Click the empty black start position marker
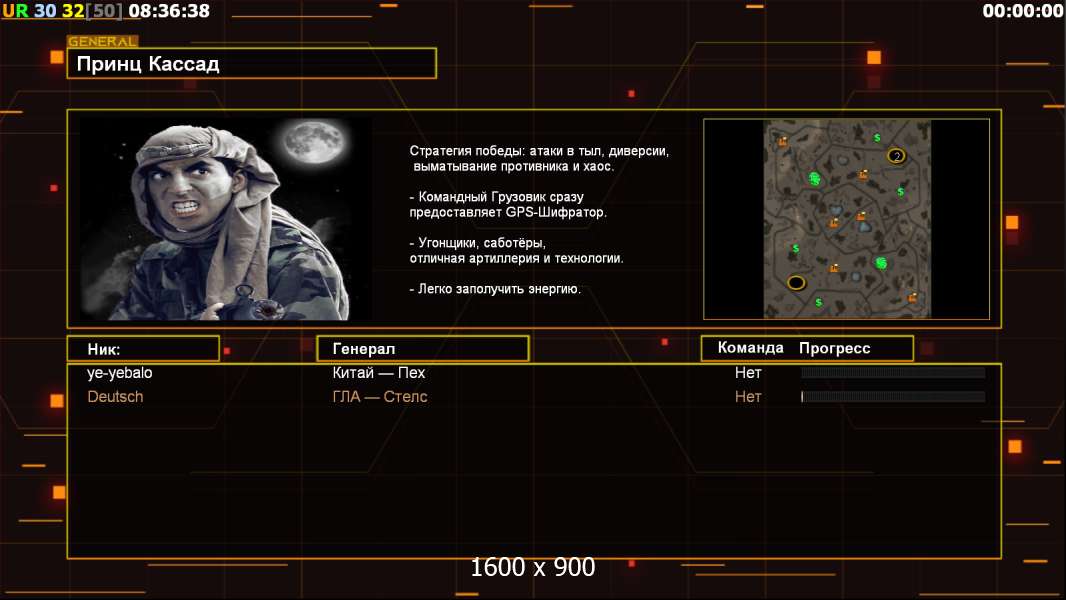This screenshot has height=600, width=1066. [796, 283]
